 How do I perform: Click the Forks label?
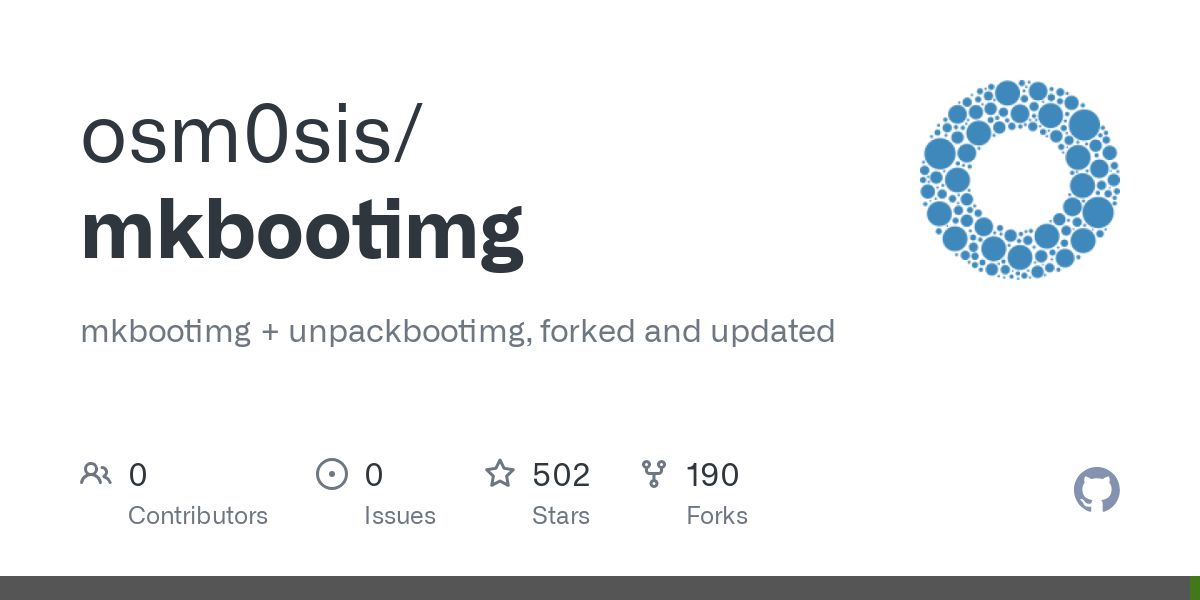click(717, 516)
